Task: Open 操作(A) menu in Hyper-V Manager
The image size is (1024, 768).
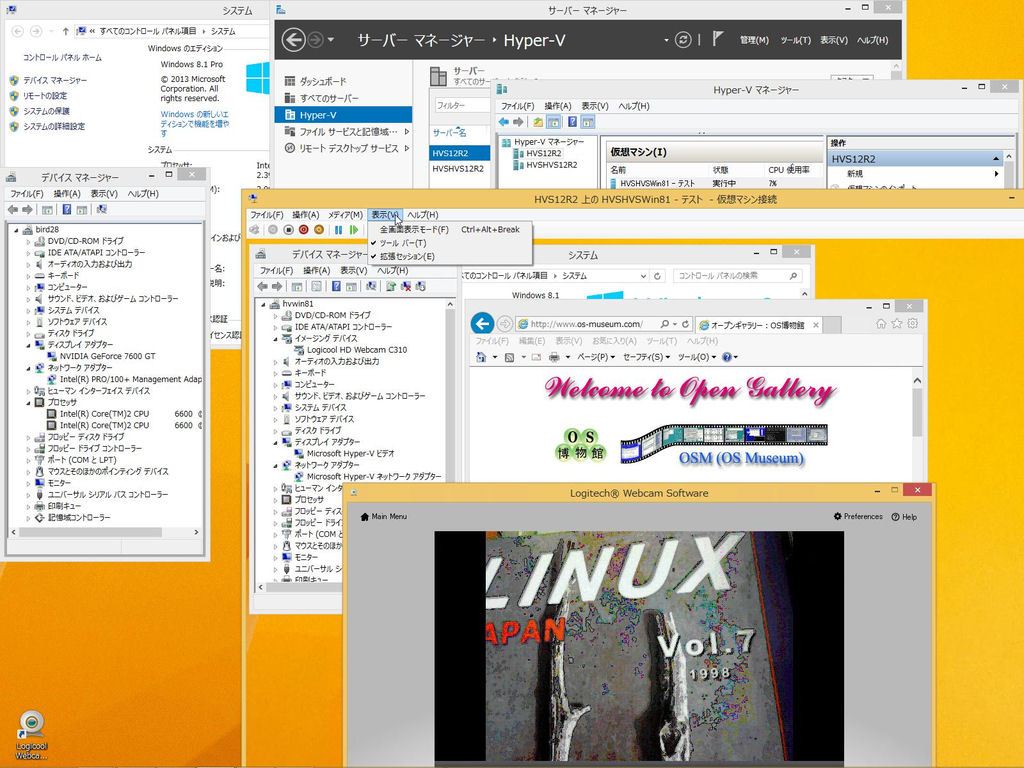Action: click(558, 106)
